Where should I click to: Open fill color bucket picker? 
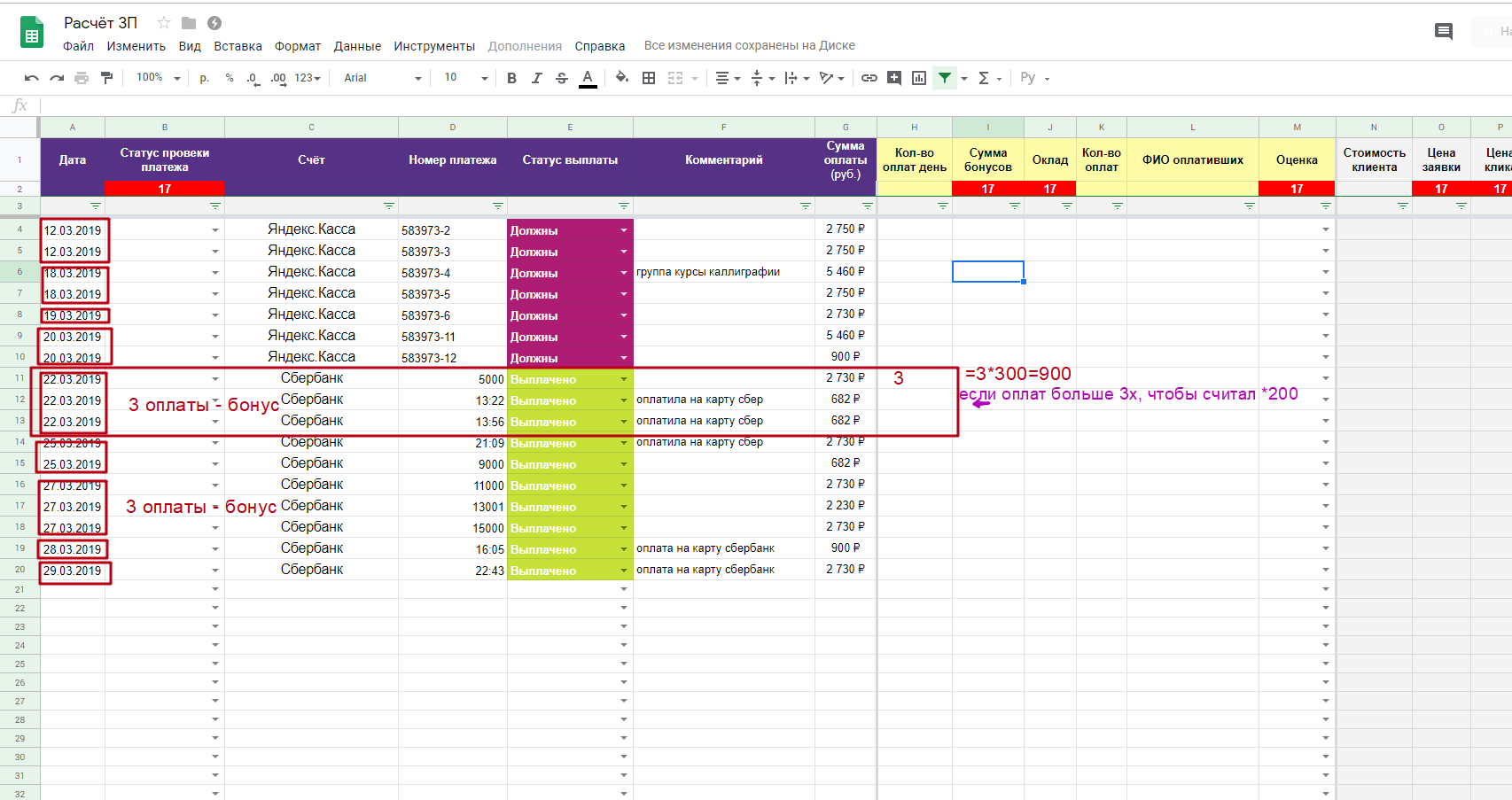(622, 78)
